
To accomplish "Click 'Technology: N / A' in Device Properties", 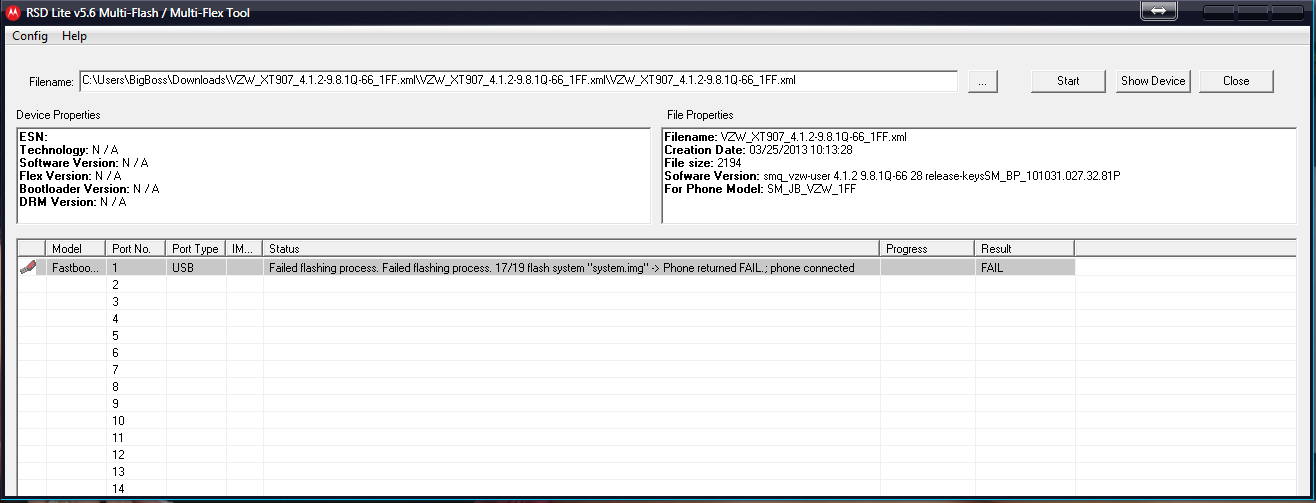I will point(68,150).
